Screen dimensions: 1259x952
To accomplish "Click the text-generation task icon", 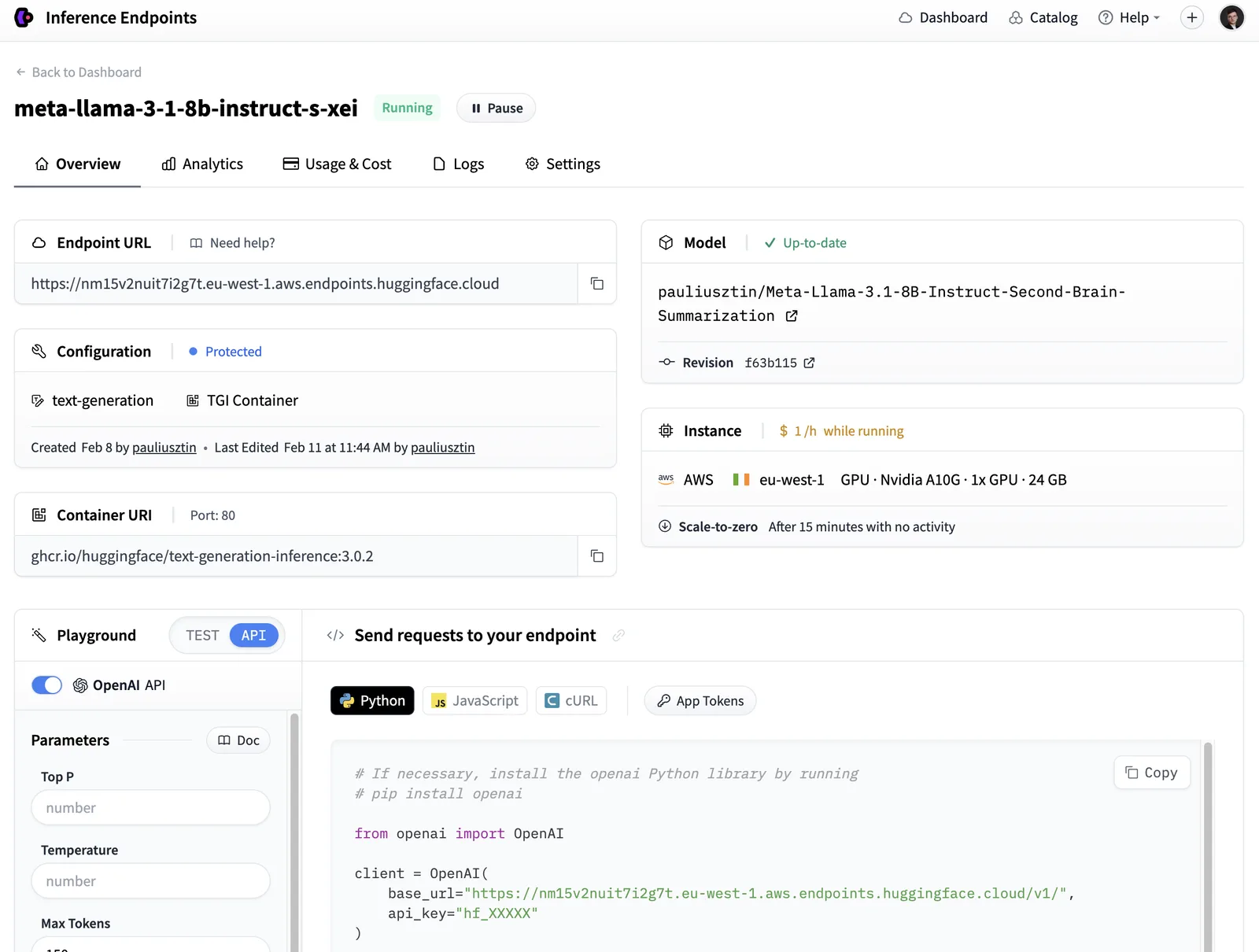I will [38, 400].
